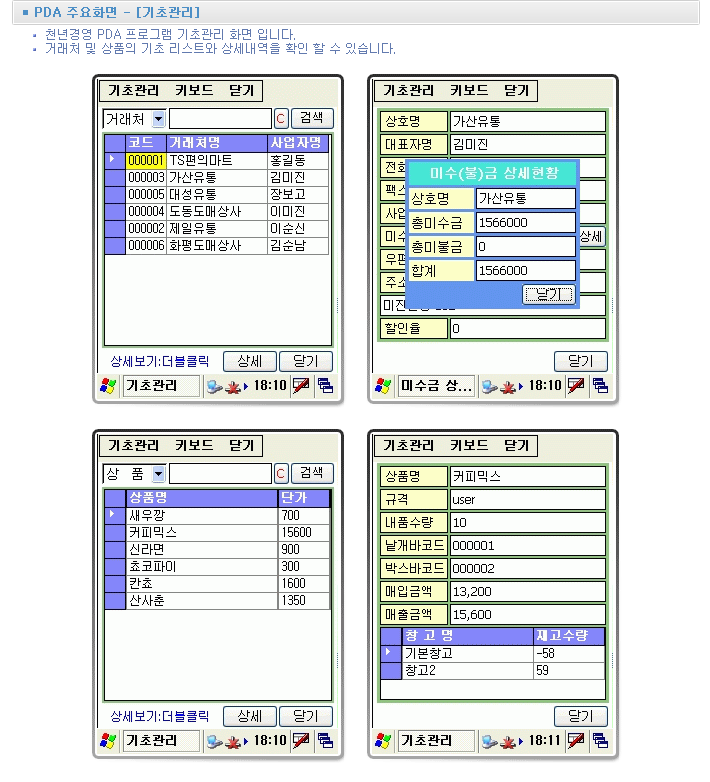The width and height of the screenshot is (710, 782).
Task: Click 매출금액 field showing 15,600
Action: [x=528, y=614]
